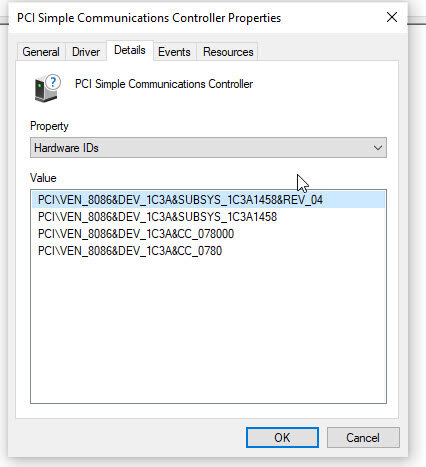Select the hardware ID ending in CC_0780
Viewport: 426px width, 467px height.
tap(130, 251)
